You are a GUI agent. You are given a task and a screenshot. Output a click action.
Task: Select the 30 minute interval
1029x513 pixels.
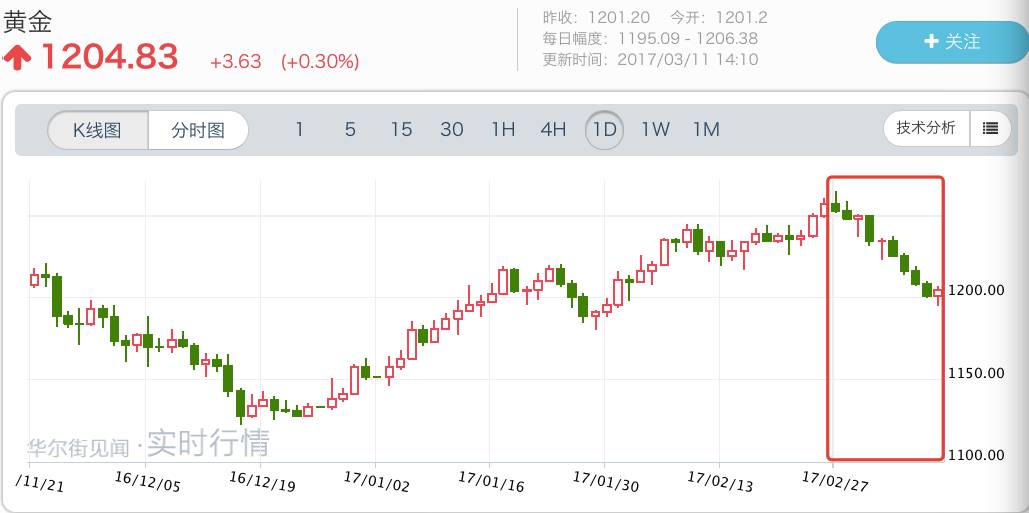(452, 130)
